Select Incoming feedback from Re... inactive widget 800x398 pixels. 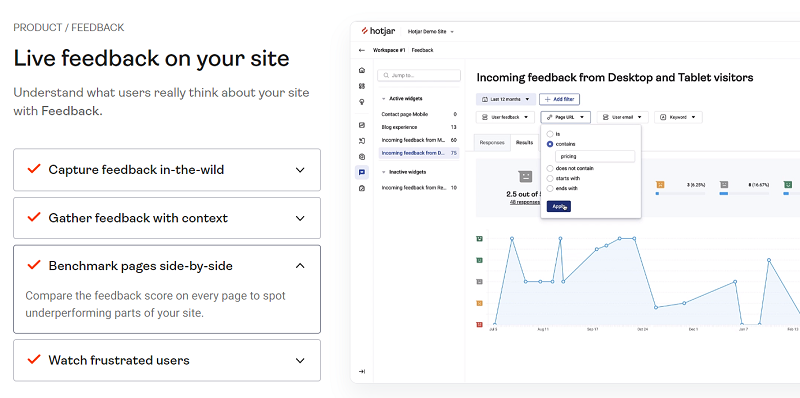point(419,188)
